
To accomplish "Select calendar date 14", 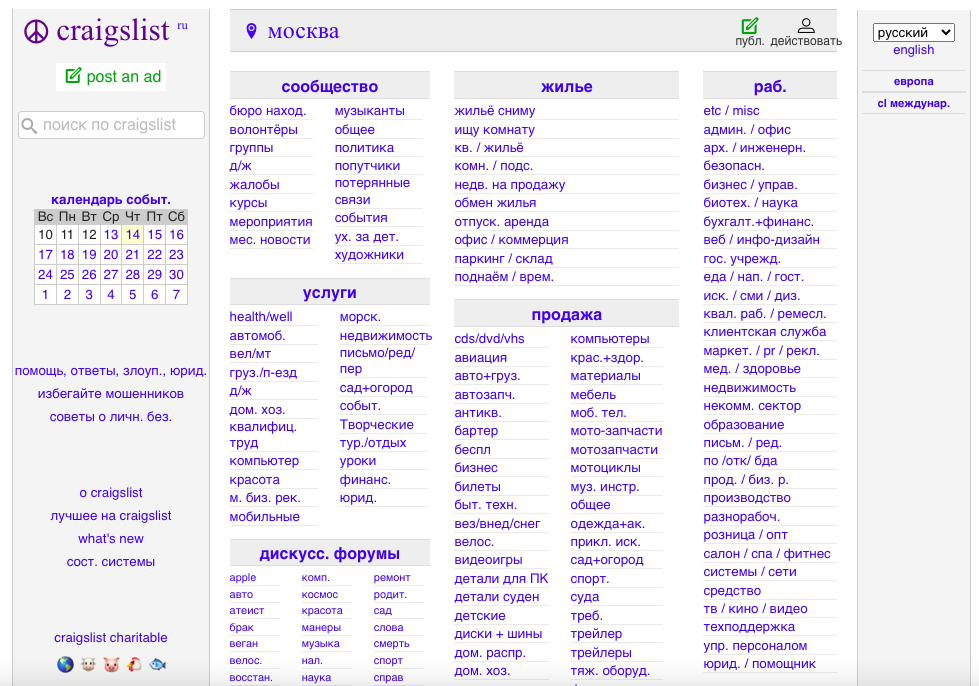I will pyautogui.click(x=132, y=235).
